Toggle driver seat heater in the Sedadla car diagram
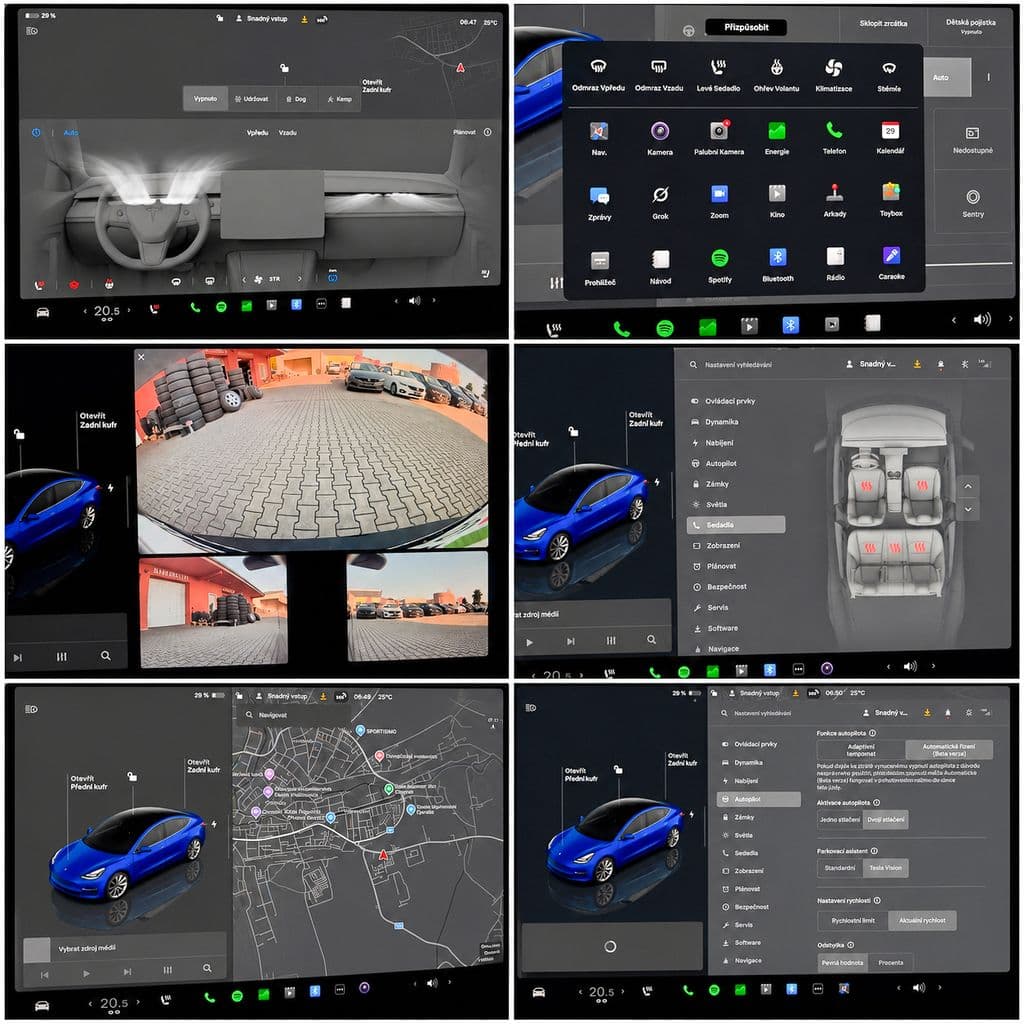 866,487
